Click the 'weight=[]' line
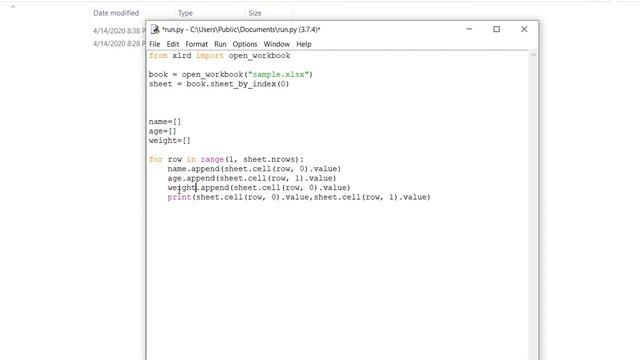The height and width of the screenshot is (360, 640). (169, 140)
